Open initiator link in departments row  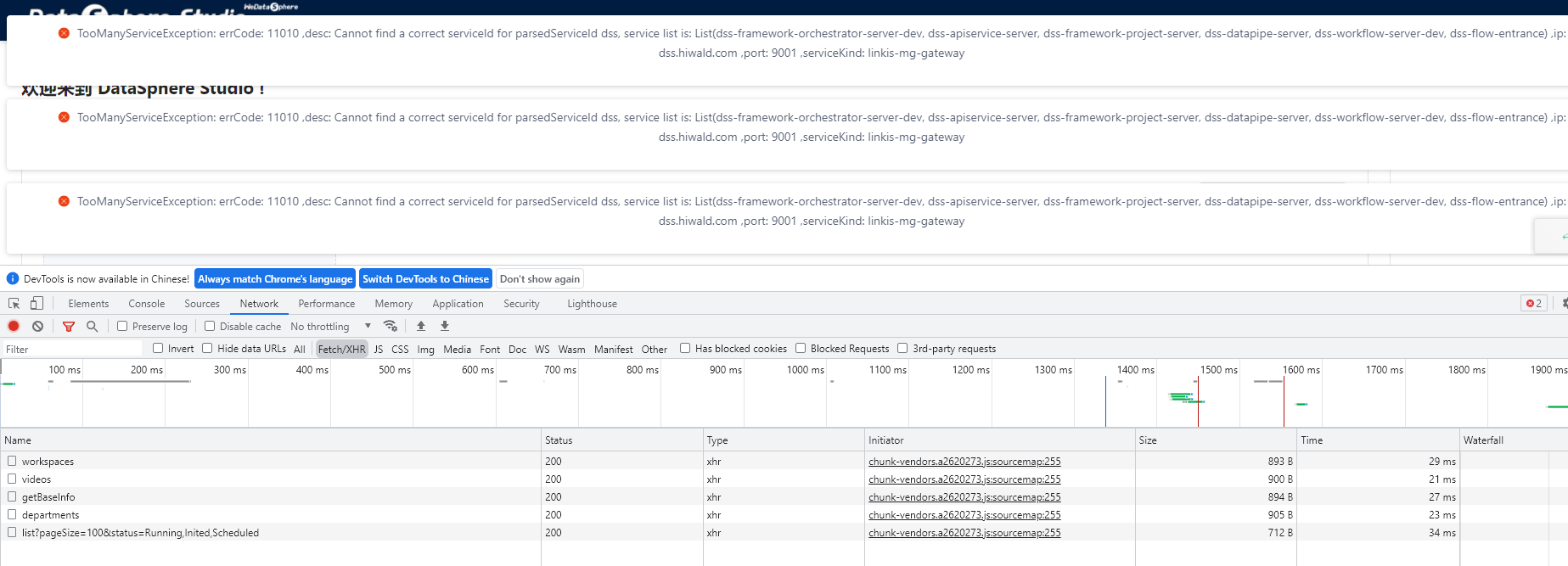tap(964, 514)
